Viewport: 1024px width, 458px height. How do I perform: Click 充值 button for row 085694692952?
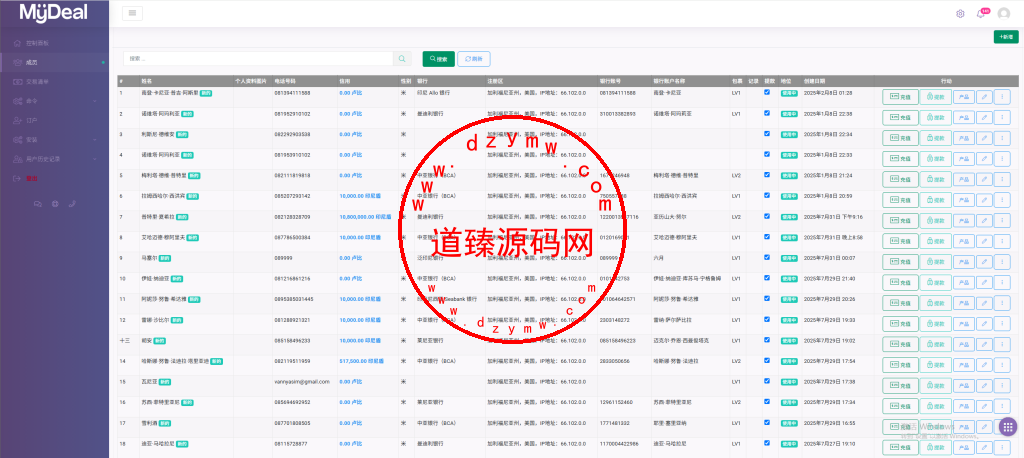900,406
